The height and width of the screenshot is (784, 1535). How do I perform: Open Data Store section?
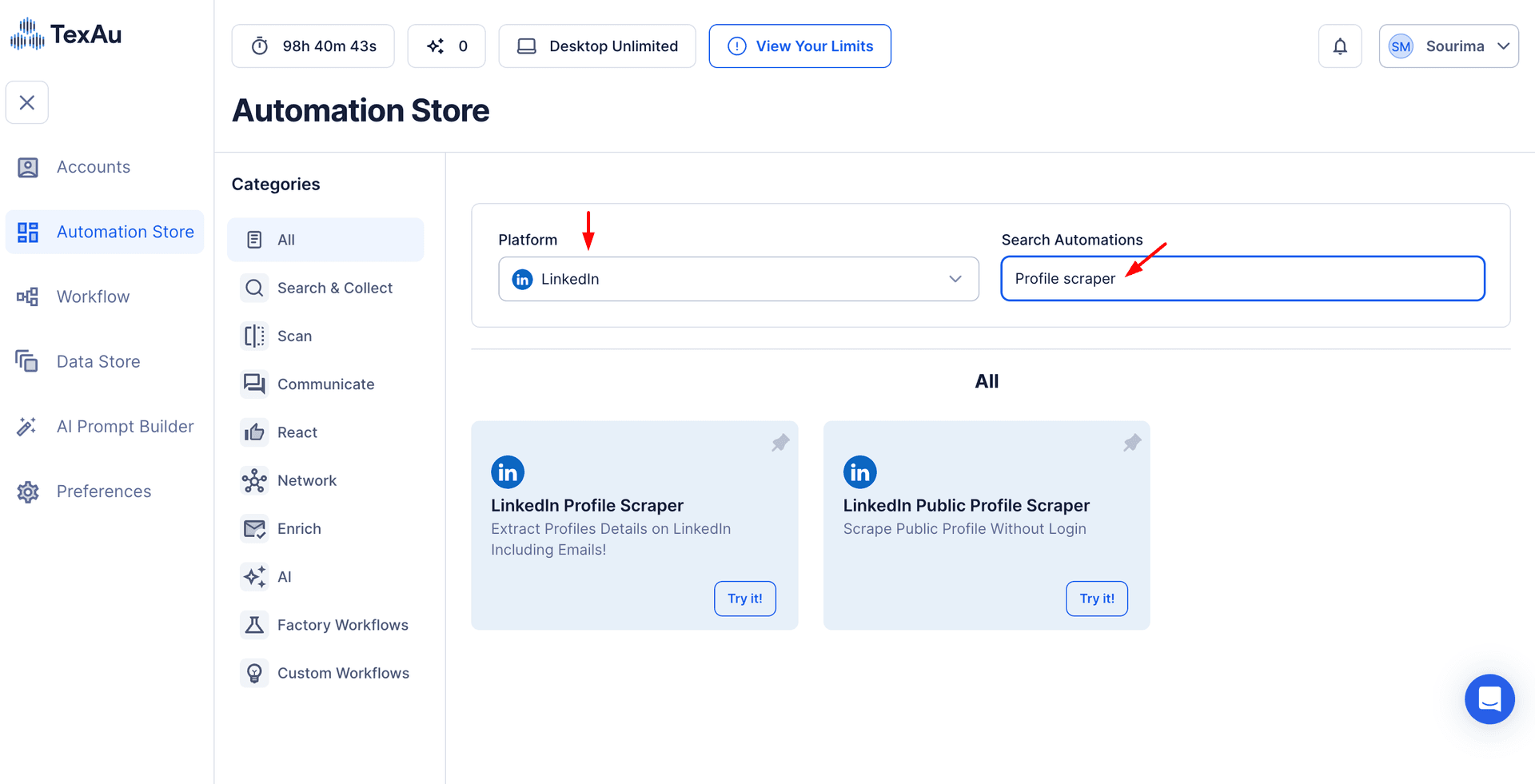(x=105, y=361)
